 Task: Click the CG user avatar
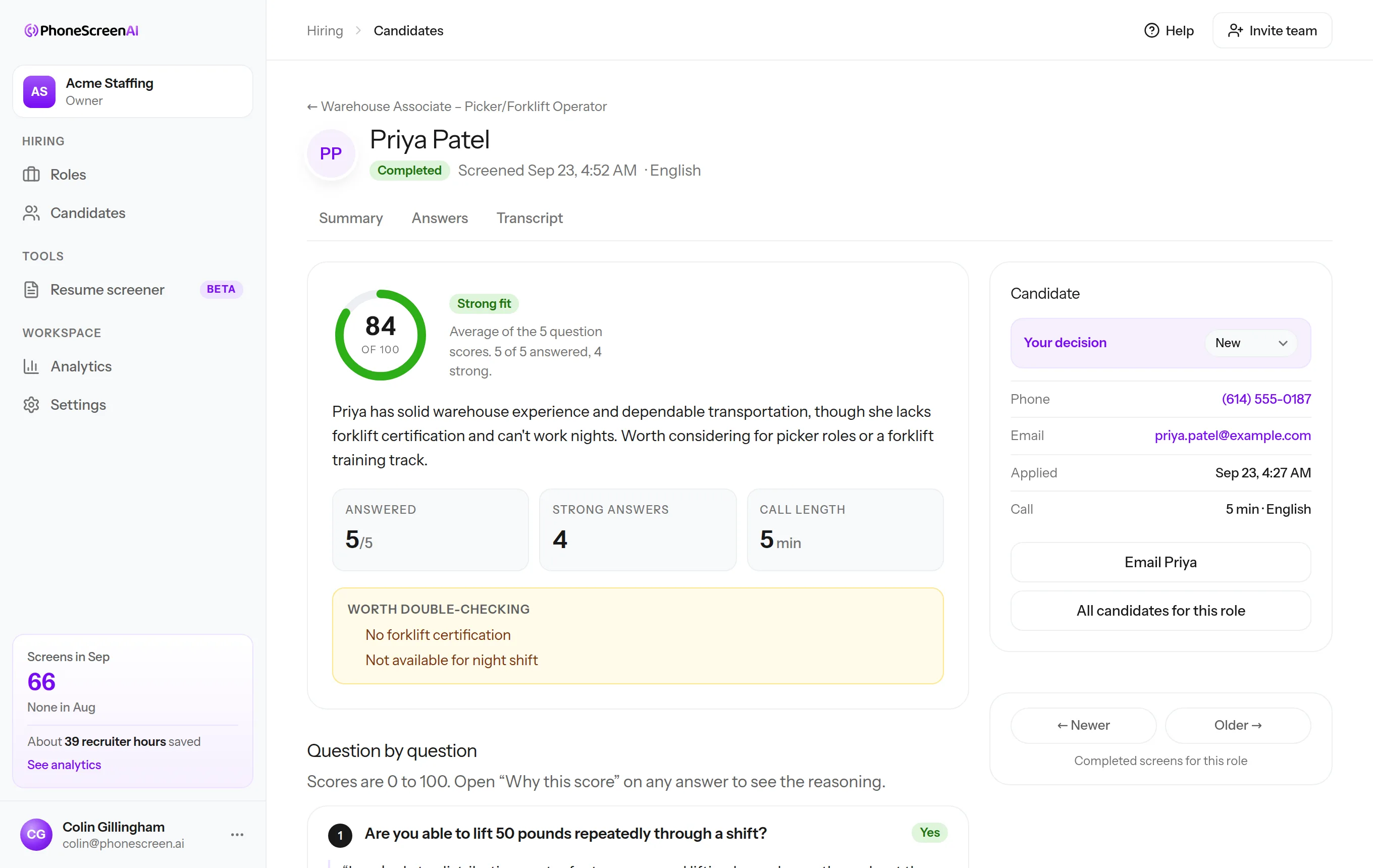pos(36,834)
